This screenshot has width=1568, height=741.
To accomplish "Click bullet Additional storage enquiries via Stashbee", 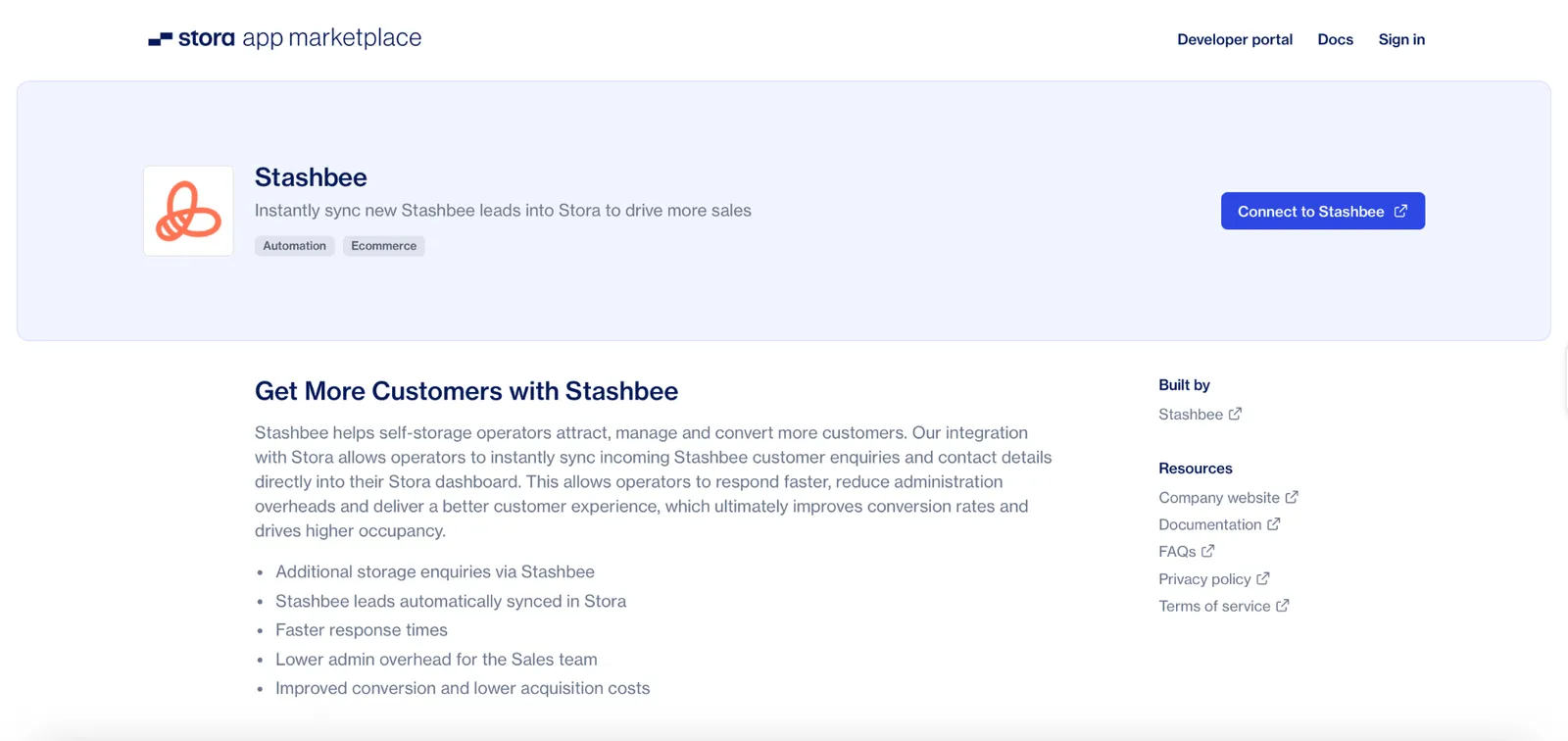I will tap(435, 571).
